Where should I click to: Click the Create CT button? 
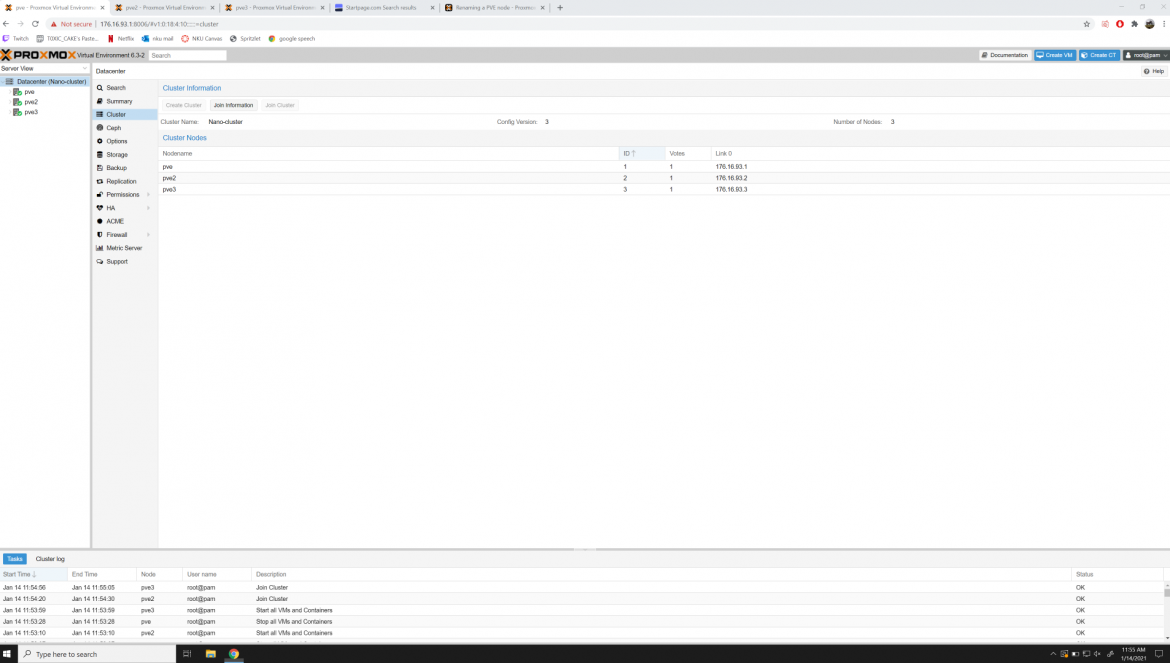pos(1099,55)
